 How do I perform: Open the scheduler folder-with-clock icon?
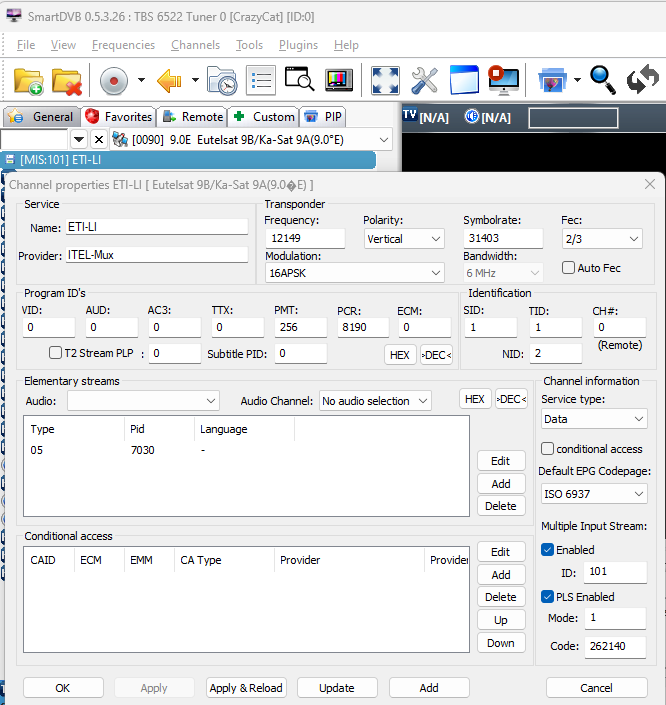pos(222,81)
